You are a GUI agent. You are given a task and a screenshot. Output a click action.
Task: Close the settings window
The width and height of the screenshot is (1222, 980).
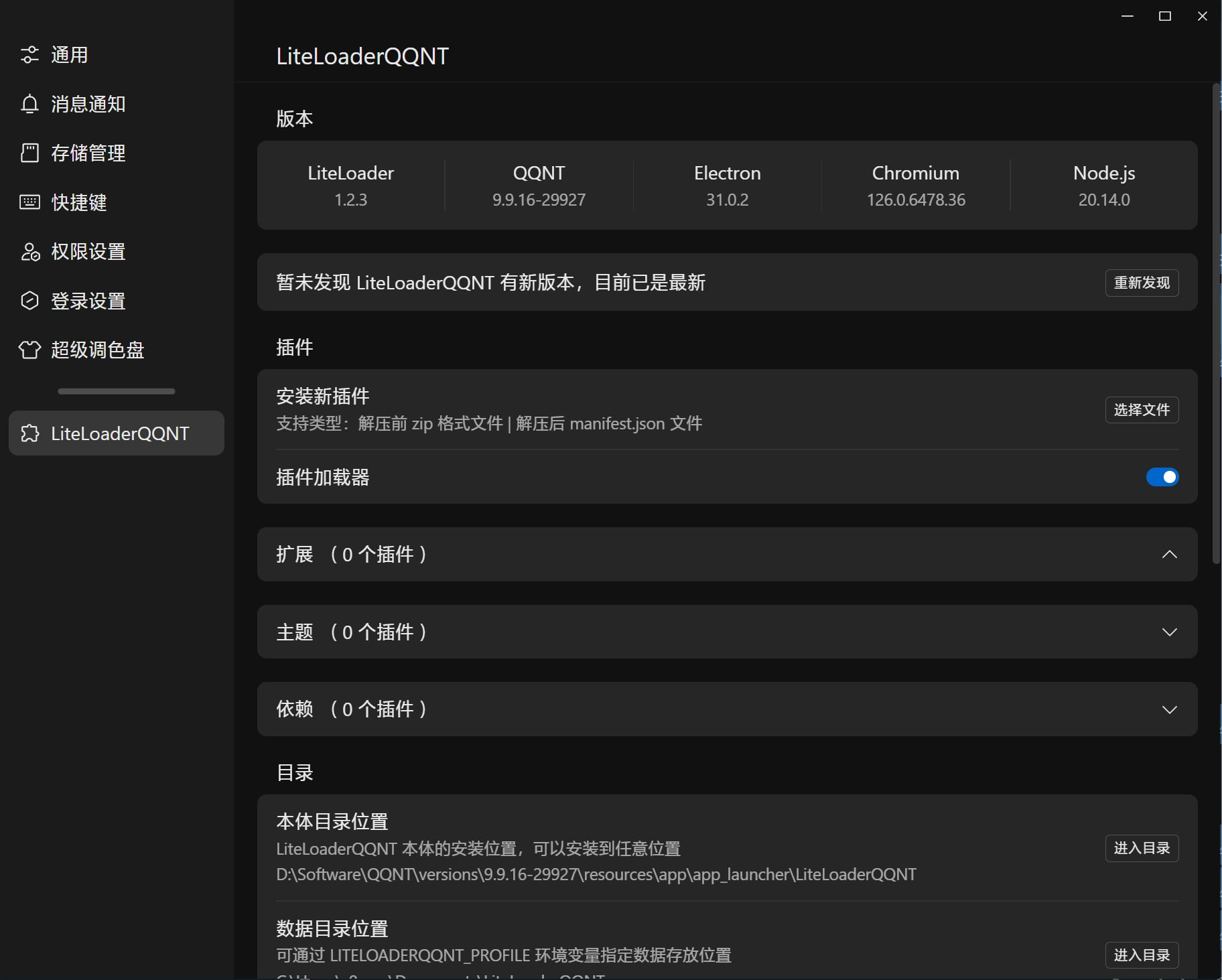pyautogui.click(x=1203, y=16)
